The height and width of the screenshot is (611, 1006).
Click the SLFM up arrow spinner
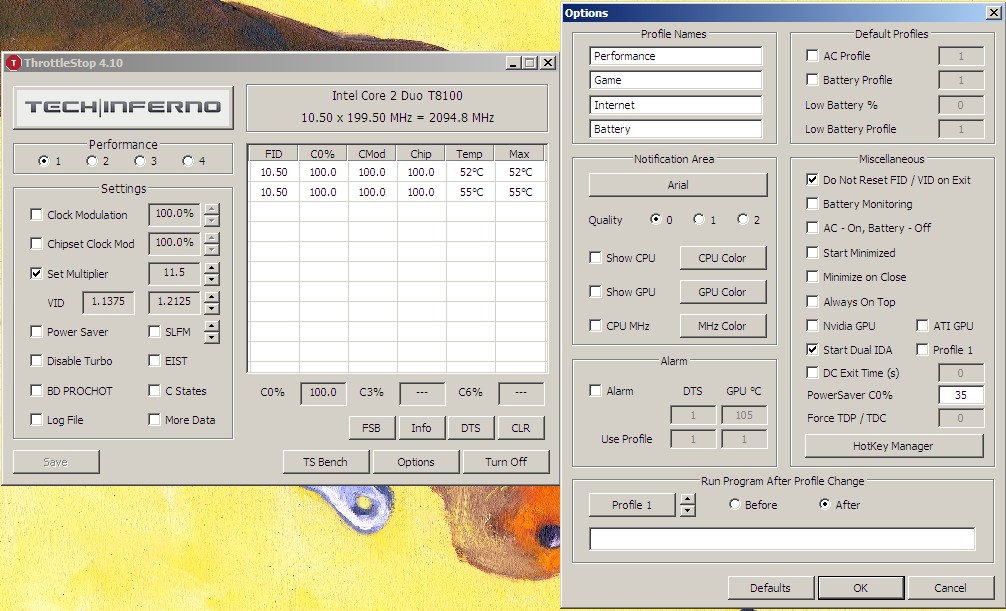212,325
